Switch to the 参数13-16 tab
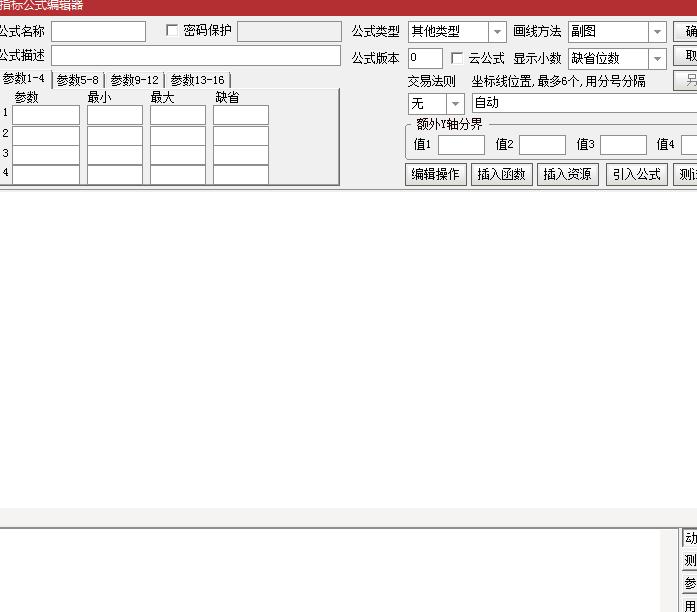Viewport: 697px width, 612px height. point(197,80)
